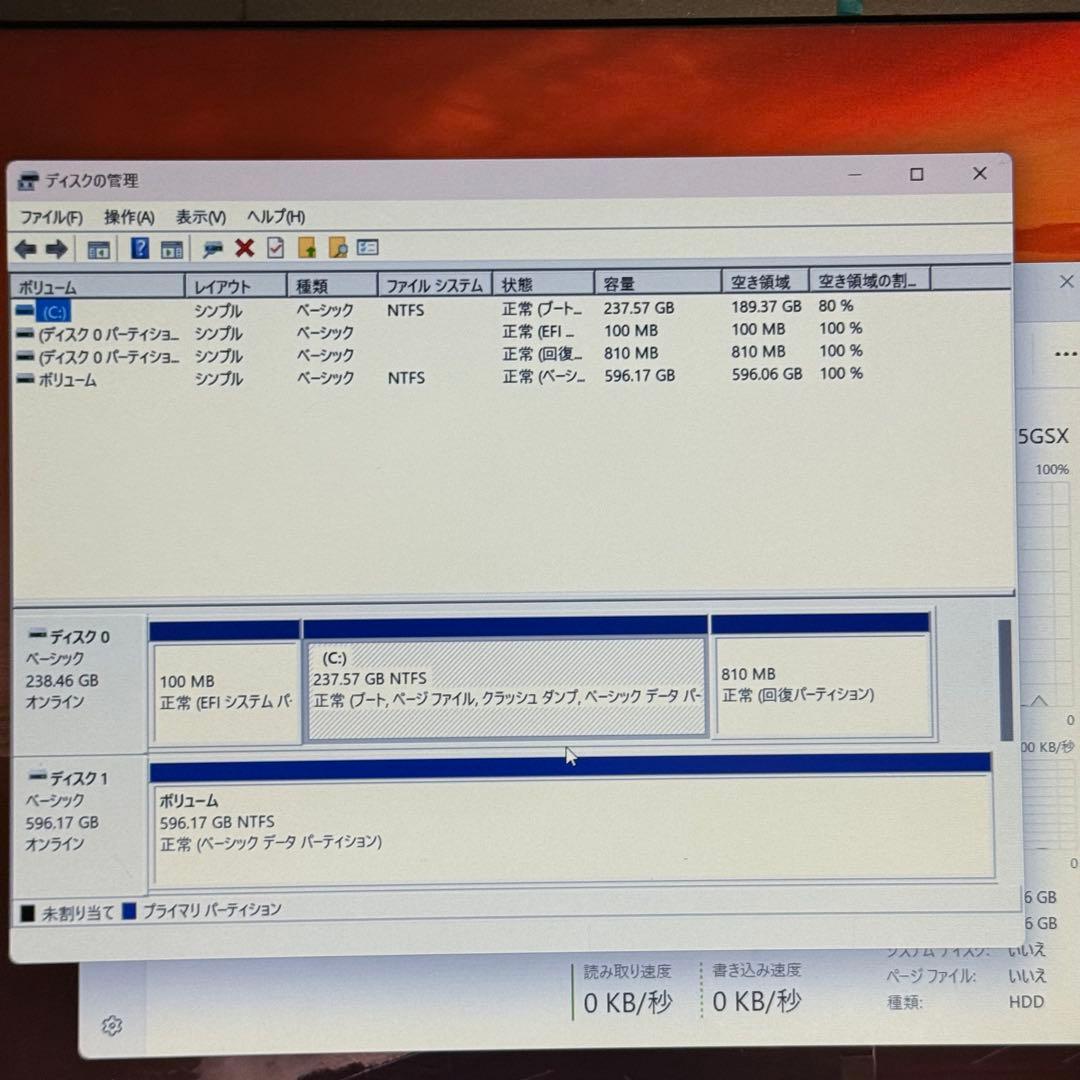This screenshot has height=1080, width=1080.
Task: Sort by the 種類 column header
Action: [x=332, y=285]
